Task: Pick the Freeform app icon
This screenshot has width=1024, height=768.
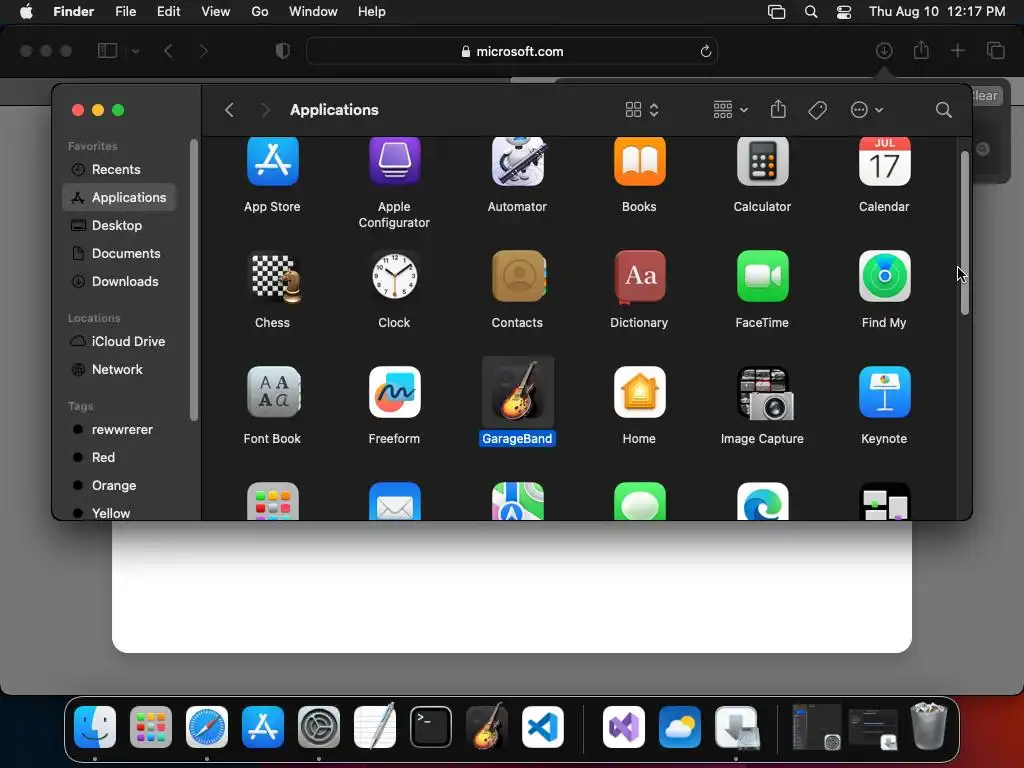Action: pyautogui.click(x=394, y=392)
